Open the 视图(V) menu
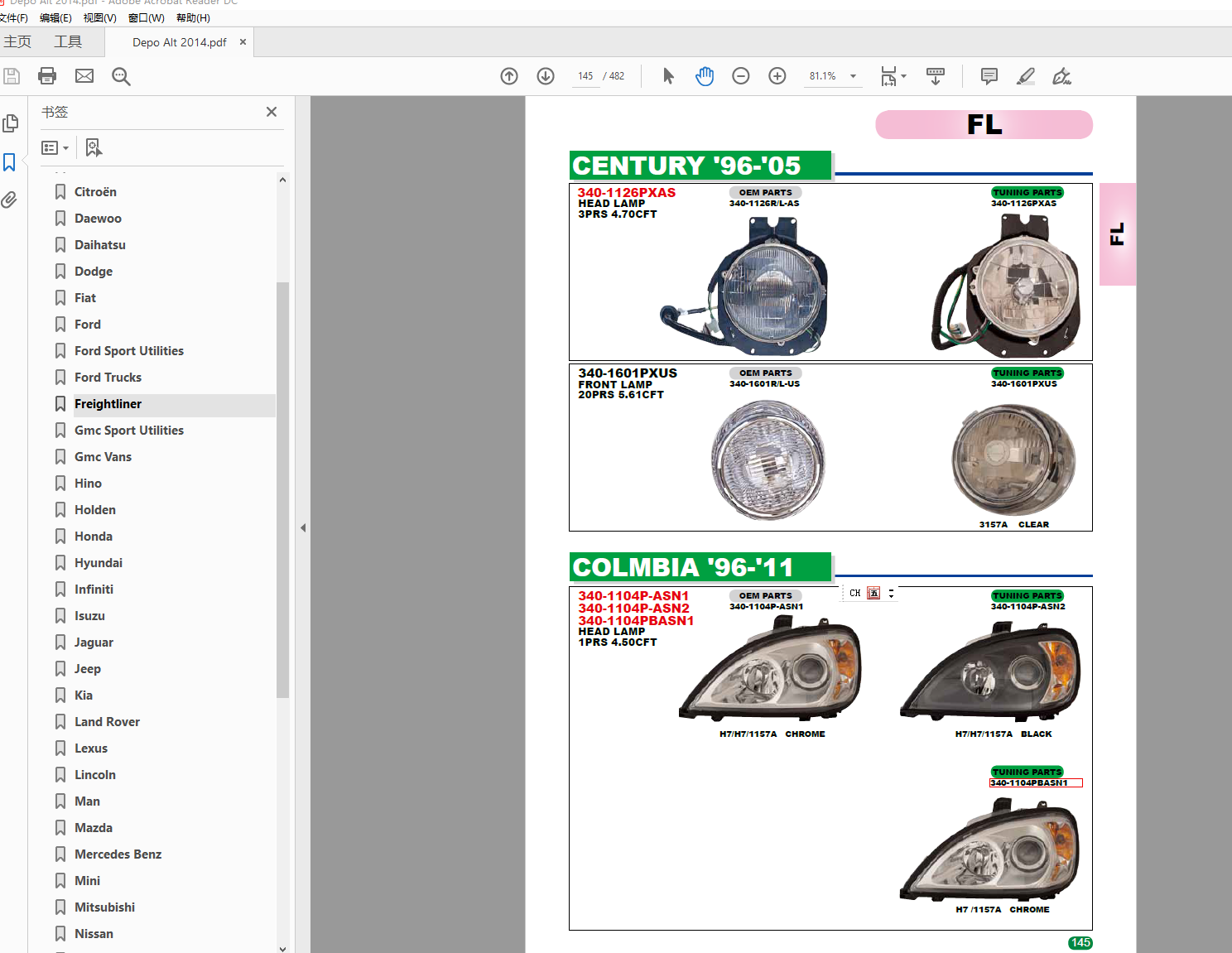Screen dimensions: 1232x953 99,17
